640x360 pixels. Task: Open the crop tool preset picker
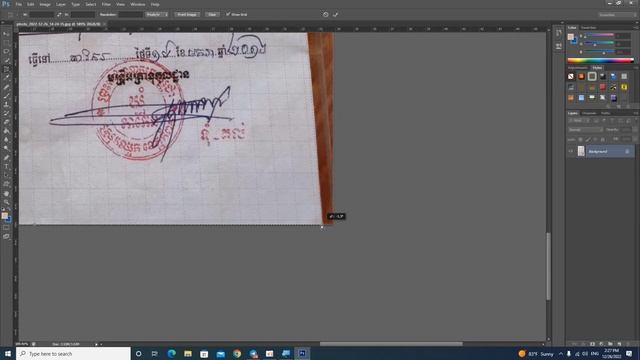(x=11, y=14)
